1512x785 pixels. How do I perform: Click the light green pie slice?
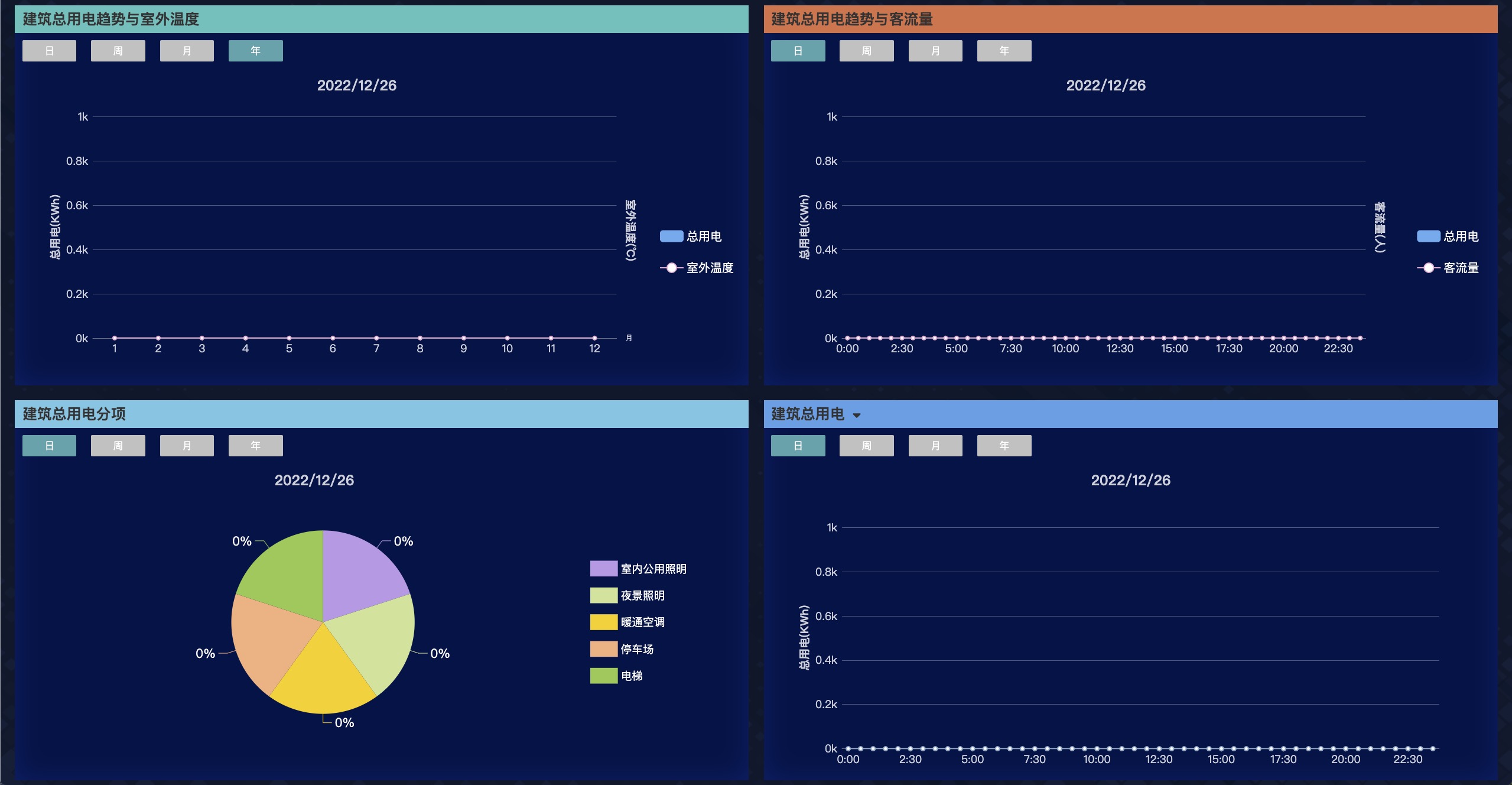(x=380, y=640)
